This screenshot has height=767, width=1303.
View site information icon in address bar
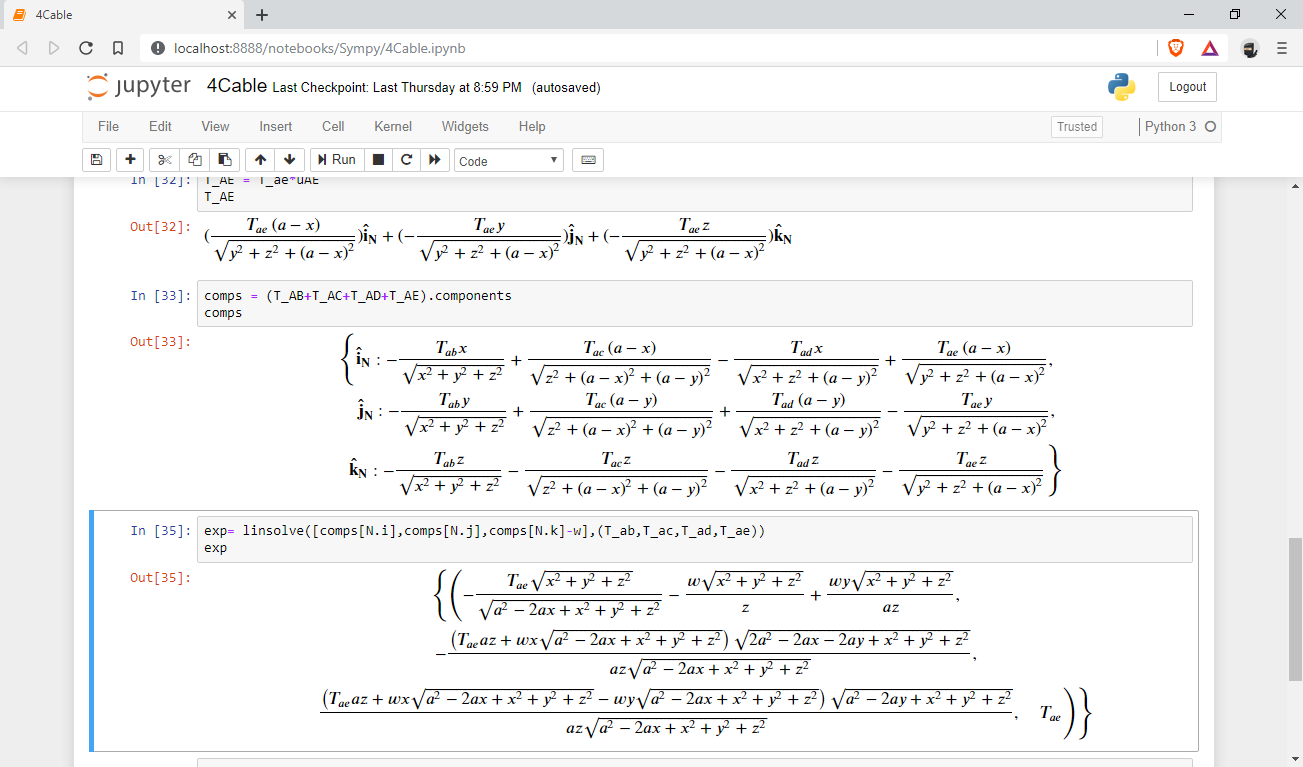(157, 48)
